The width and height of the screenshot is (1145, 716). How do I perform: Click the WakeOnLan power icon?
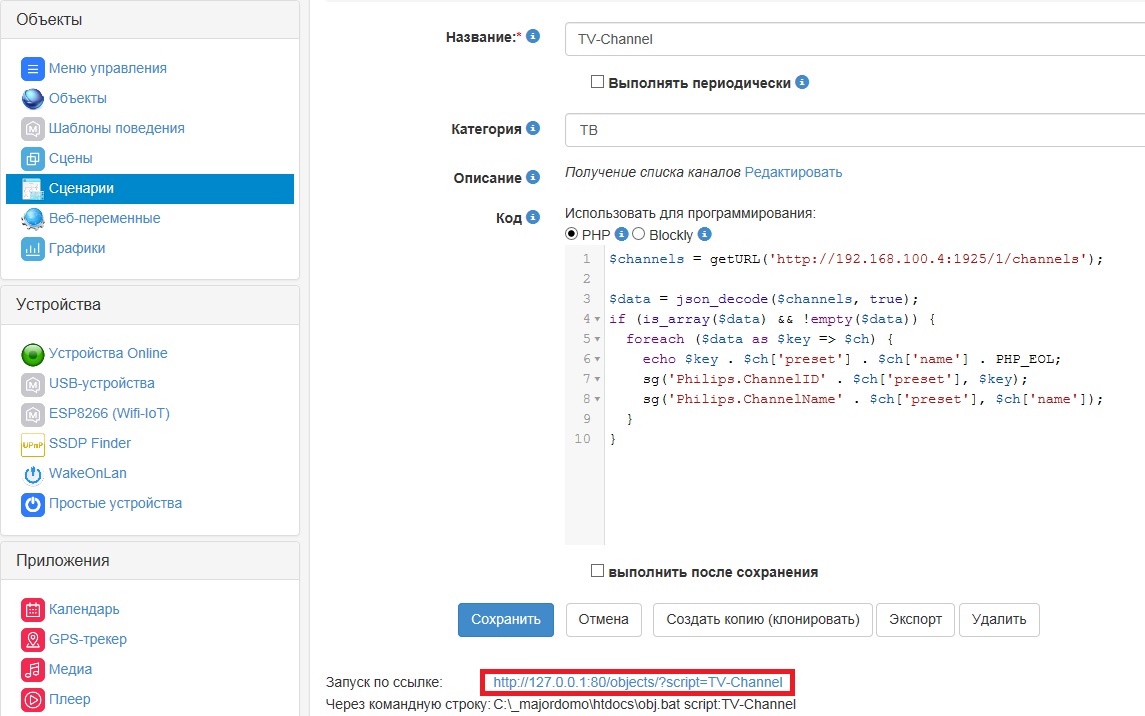(33, 474)
